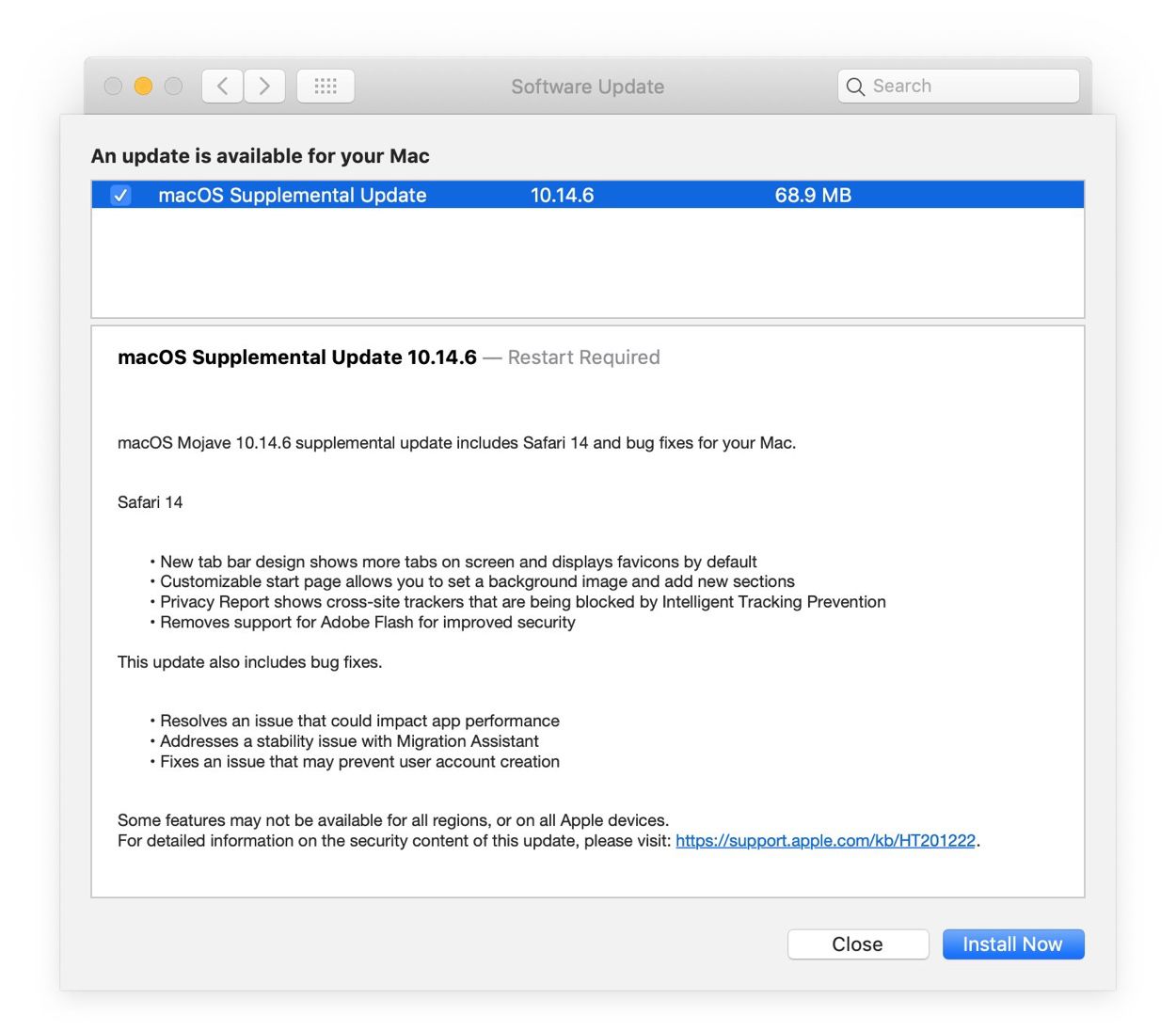Click the blue checkmark beside macOS Supplemental Update
This screenshot has height=1031, width=1176.
120,196
